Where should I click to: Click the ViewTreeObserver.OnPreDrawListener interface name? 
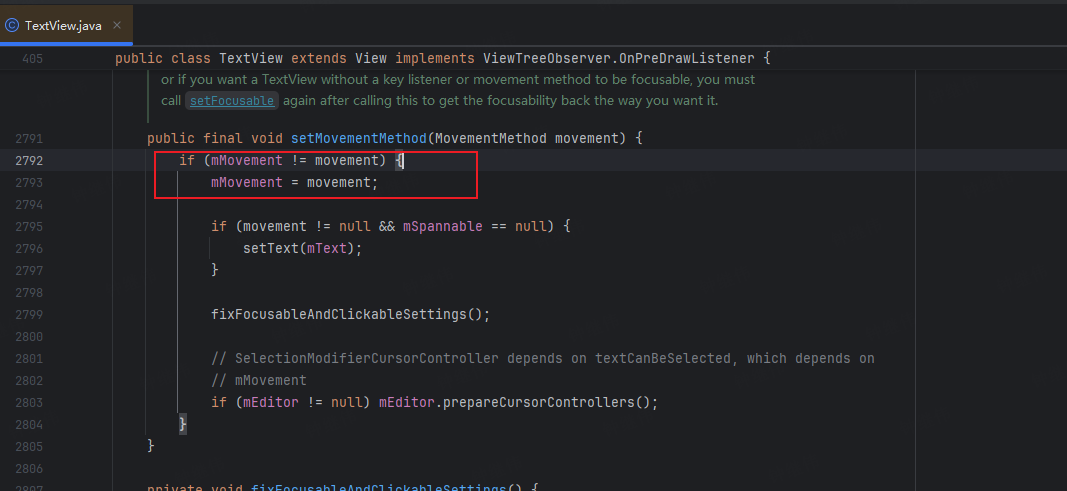[x=619, y=58]
